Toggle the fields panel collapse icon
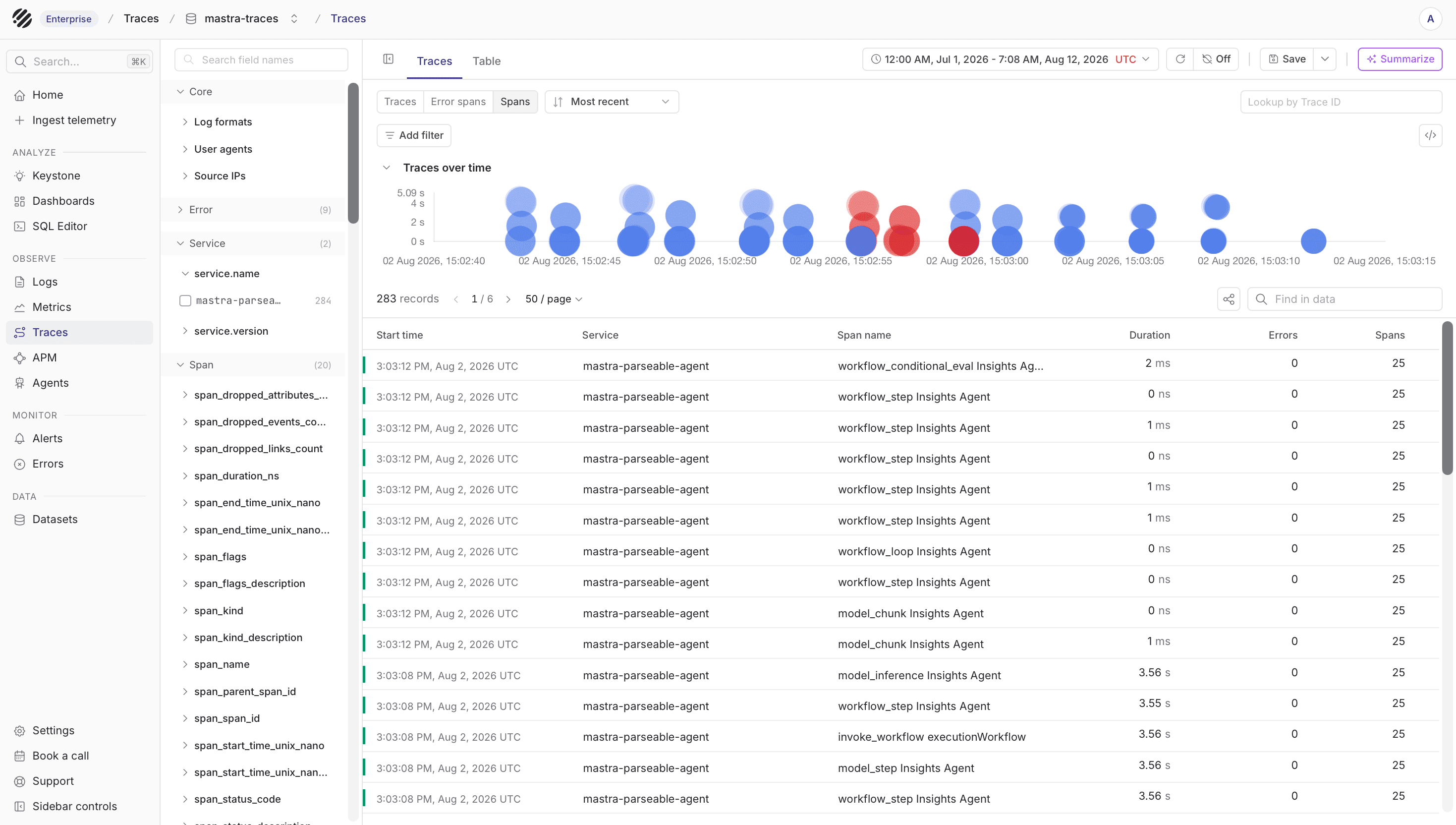1456x825 pixels. [388, 59]
